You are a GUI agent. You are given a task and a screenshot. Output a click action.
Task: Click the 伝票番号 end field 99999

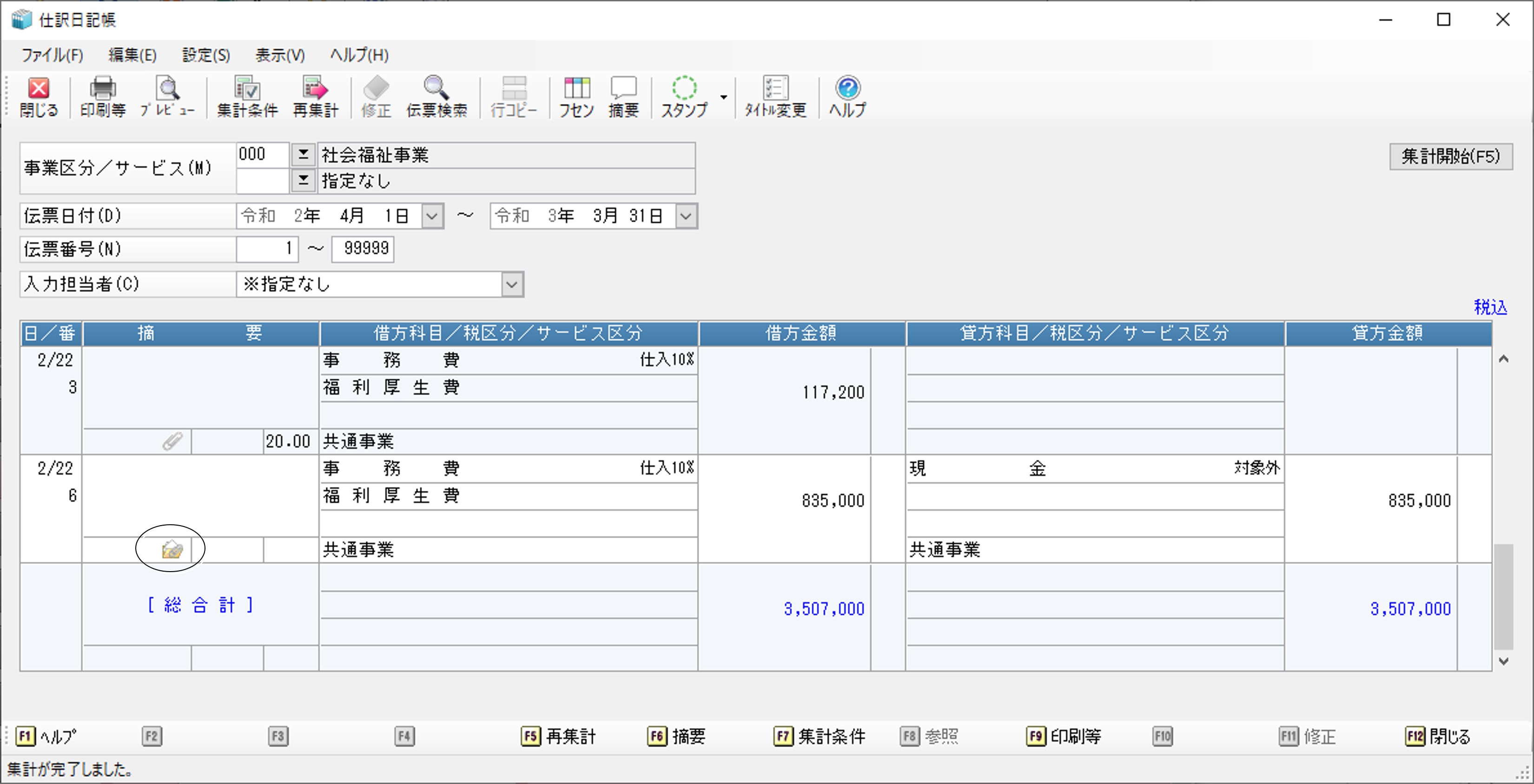(363, 249)
